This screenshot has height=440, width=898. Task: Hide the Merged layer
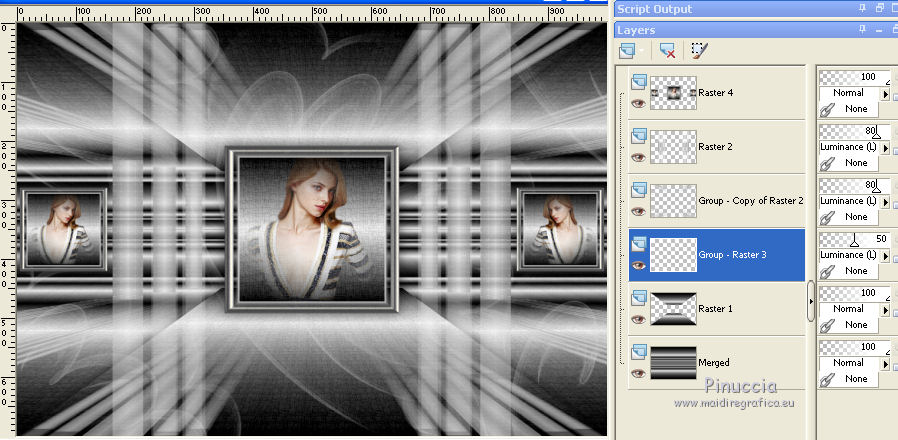click(x=638, y=374)
